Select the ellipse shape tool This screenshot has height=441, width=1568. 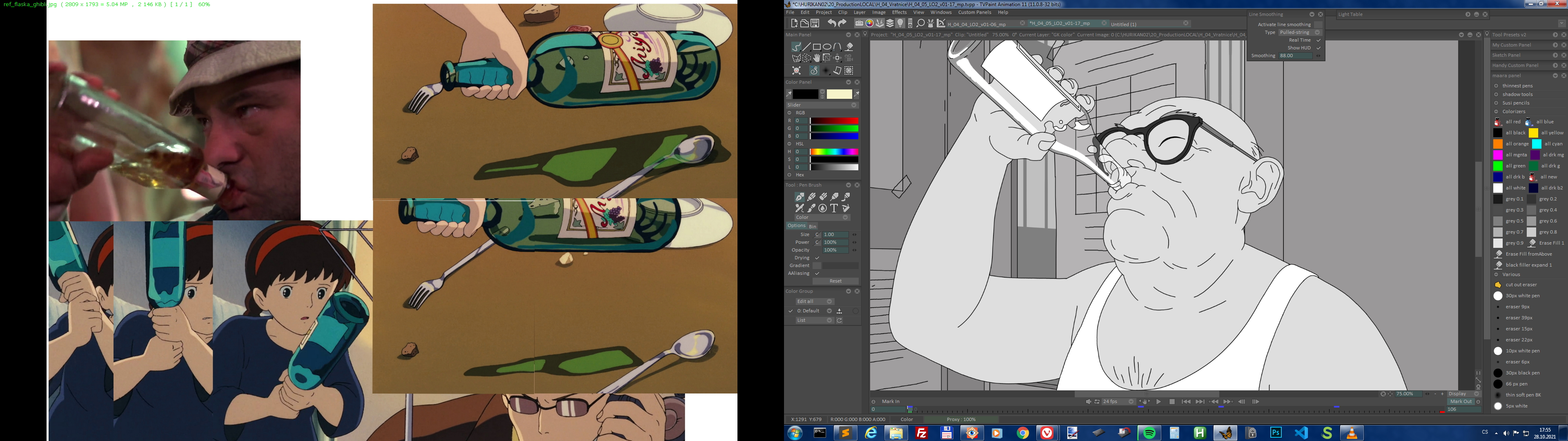click(x=827, y=47)
